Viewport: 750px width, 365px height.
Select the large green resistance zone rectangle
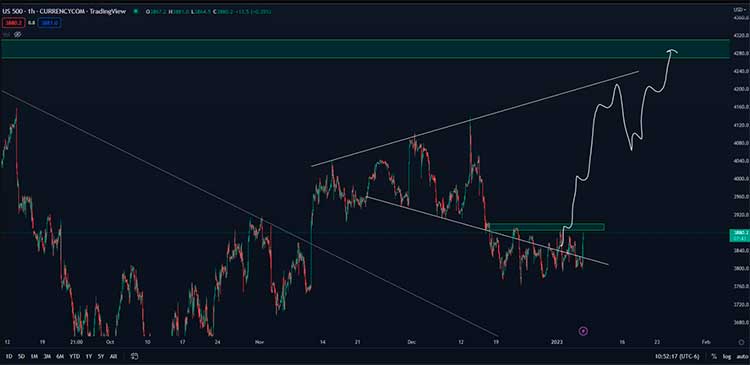365,49
